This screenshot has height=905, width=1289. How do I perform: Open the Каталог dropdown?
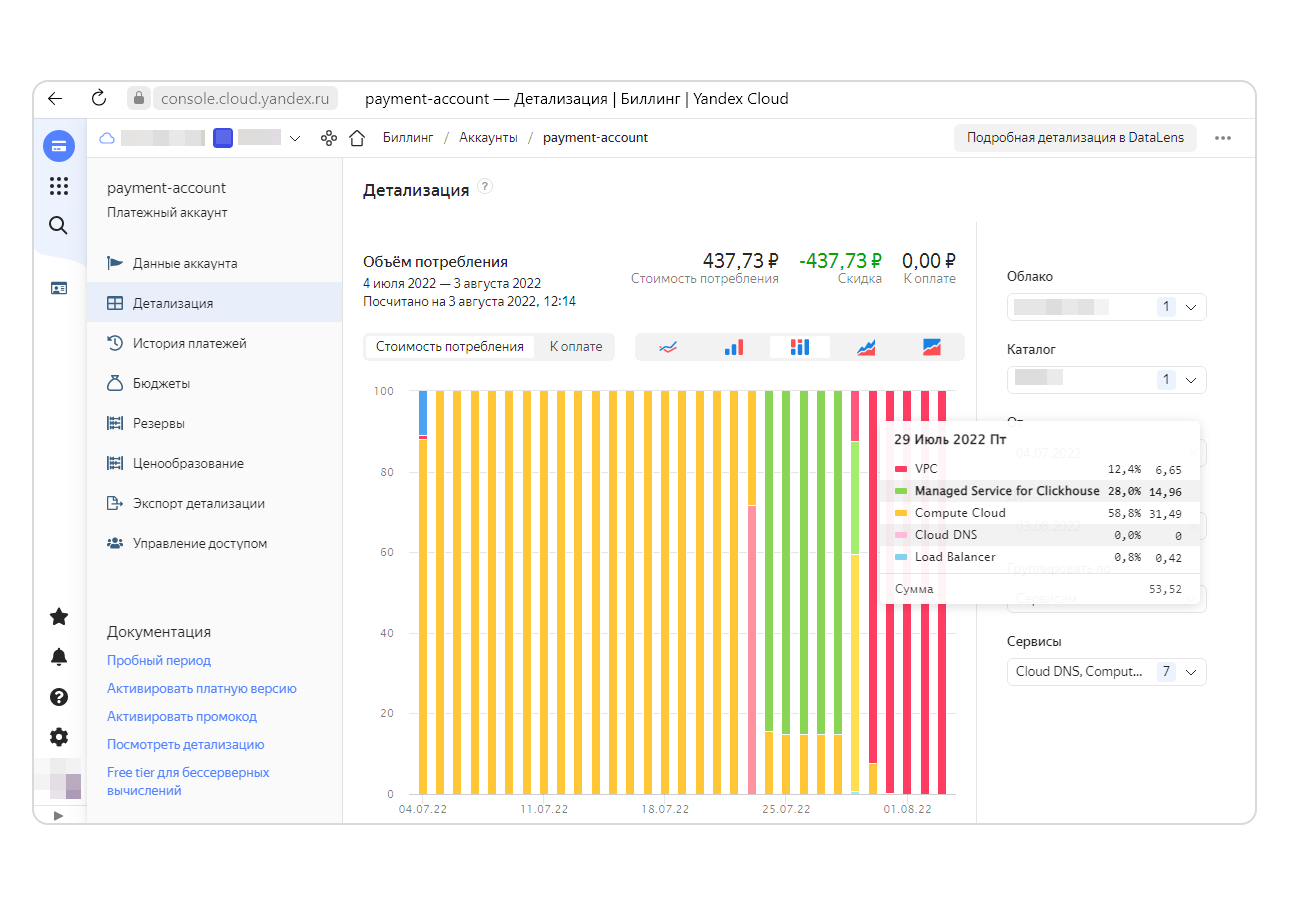tap(1106, 380)
